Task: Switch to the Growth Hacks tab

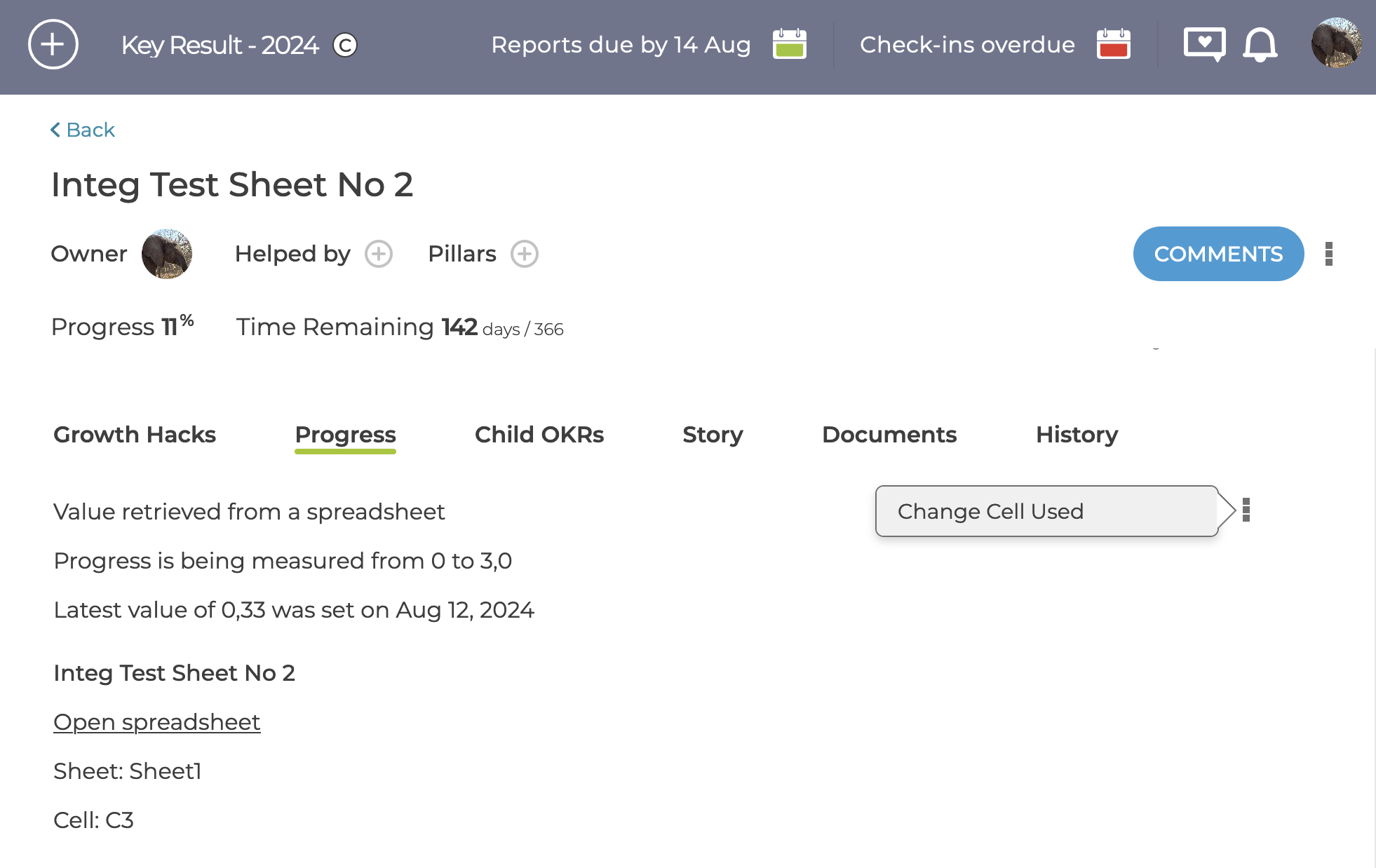Action: pyautogui.click(x=135, y=435)
